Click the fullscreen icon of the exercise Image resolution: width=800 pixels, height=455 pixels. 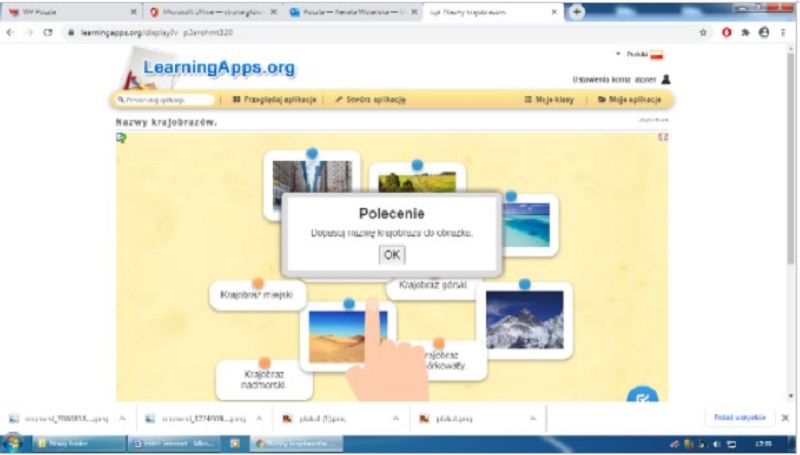[663, 137]
